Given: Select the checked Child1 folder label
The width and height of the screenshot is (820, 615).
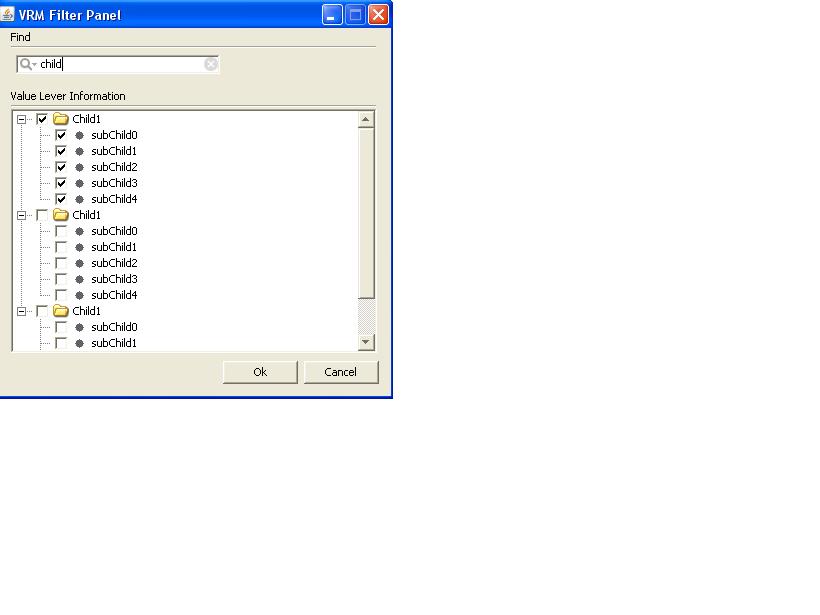Looking at the screenshot, I should (86, 119).
